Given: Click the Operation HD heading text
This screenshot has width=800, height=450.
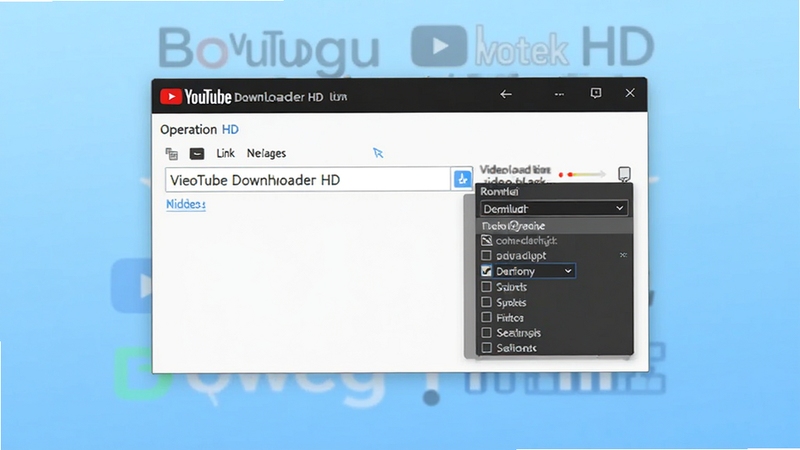Looking at the screenshot, I should click(199, 130).
